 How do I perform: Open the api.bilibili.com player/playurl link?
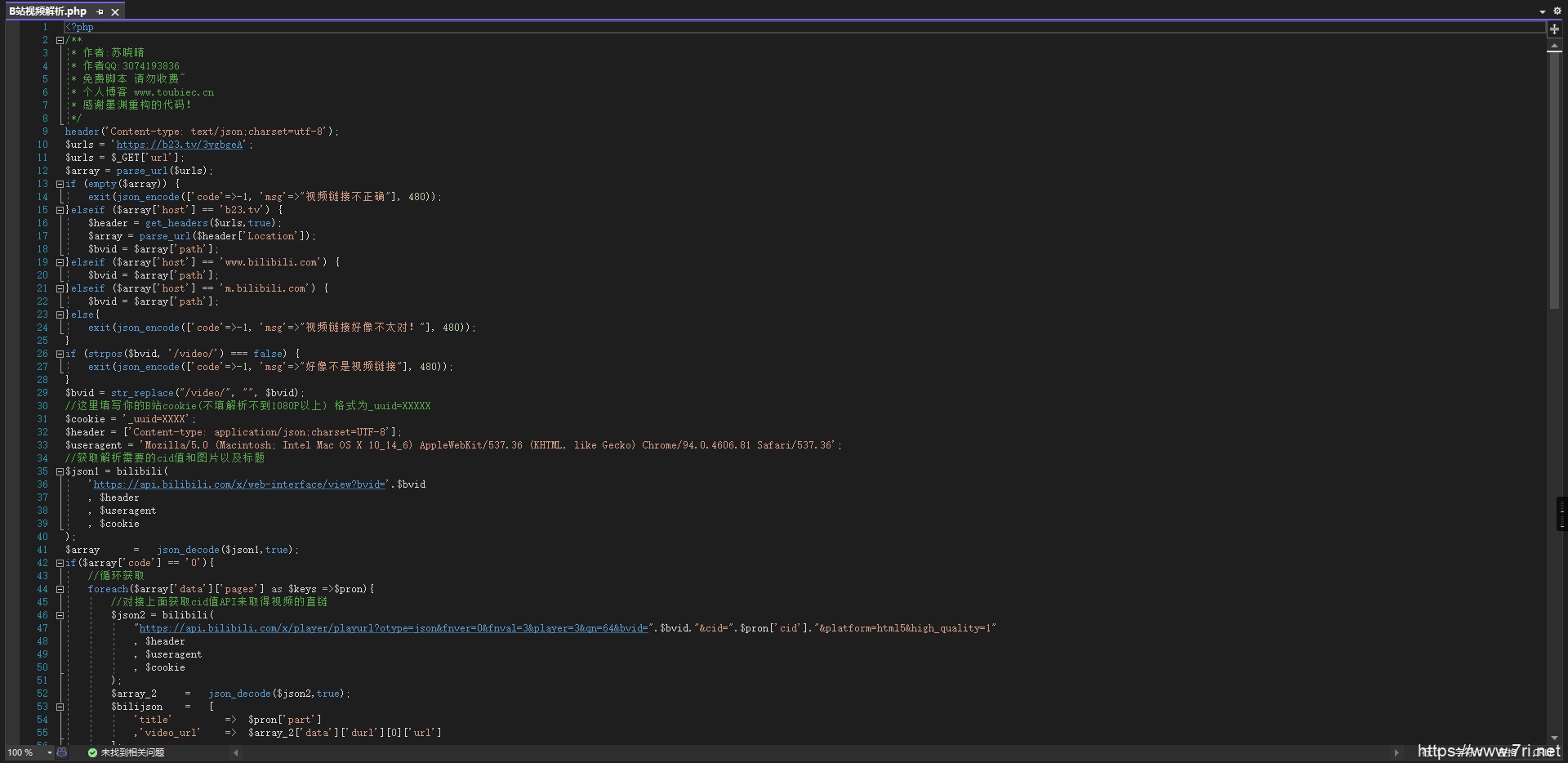394,628
